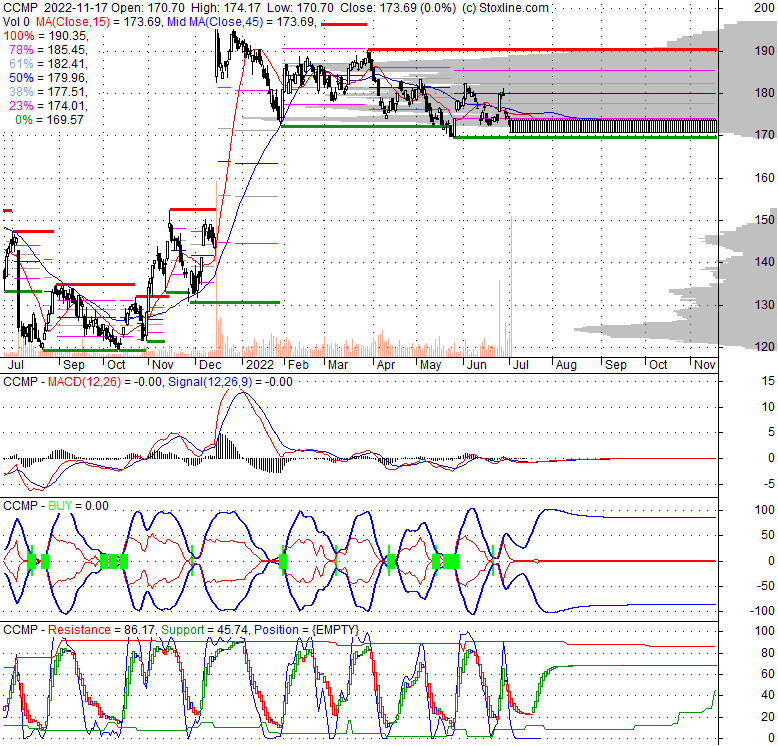This screenshot has height=746, width=778.
Task: Click the '50% = 179.96' retracement level
Action: (x=48, y=77)
